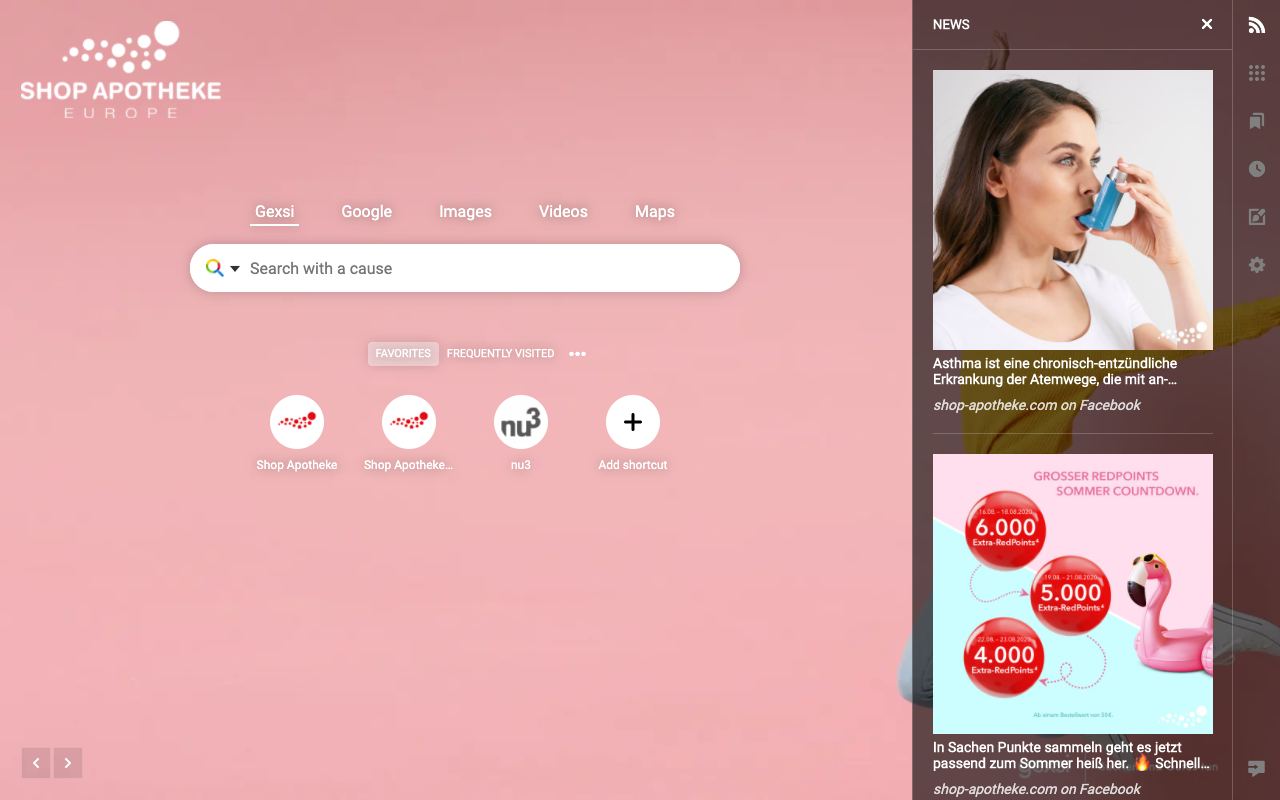
Task: Click shop-apotheke.com on Facebook under asthma post
Action: click(1037, 405)
